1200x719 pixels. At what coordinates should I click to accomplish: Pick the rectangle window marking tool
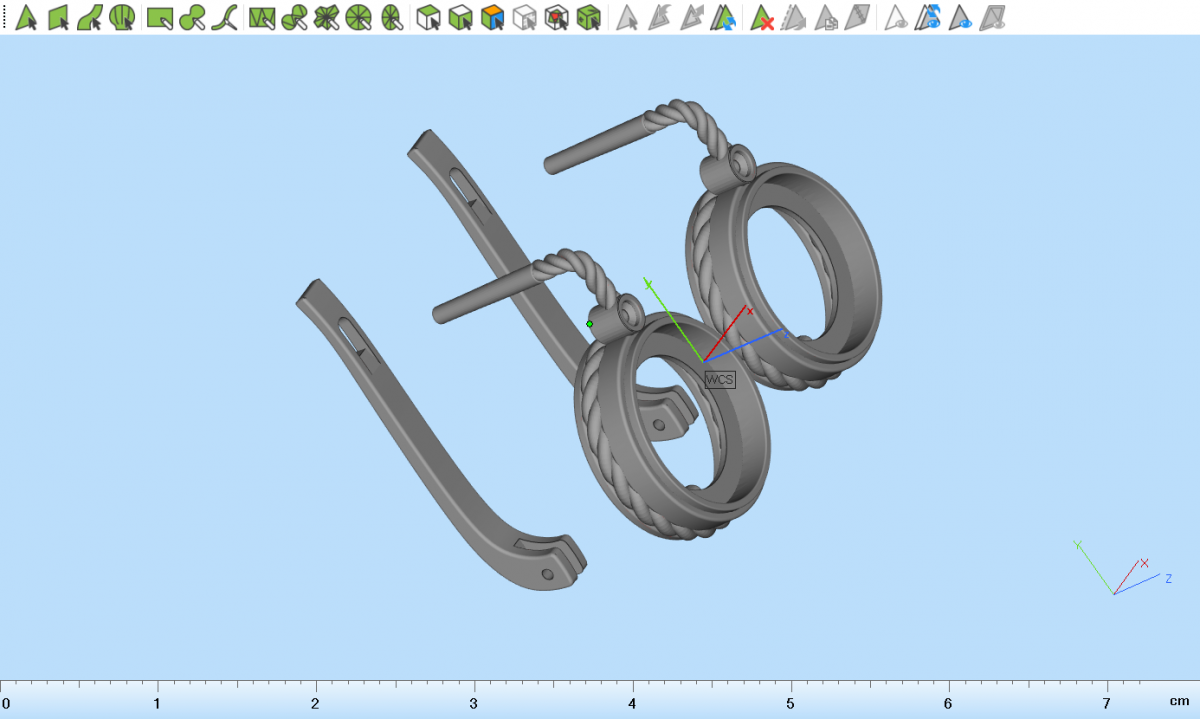(160, 17)
